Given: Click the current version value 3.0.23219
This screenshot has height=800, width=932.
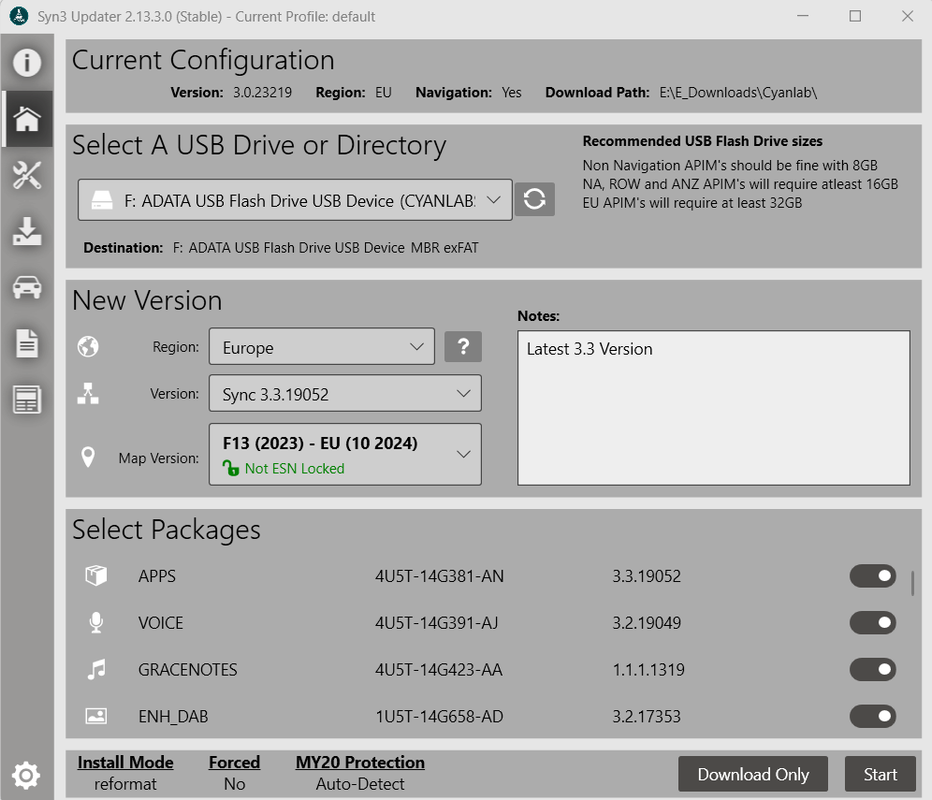Looking at the screenshot, I should [x=262, y=93].
